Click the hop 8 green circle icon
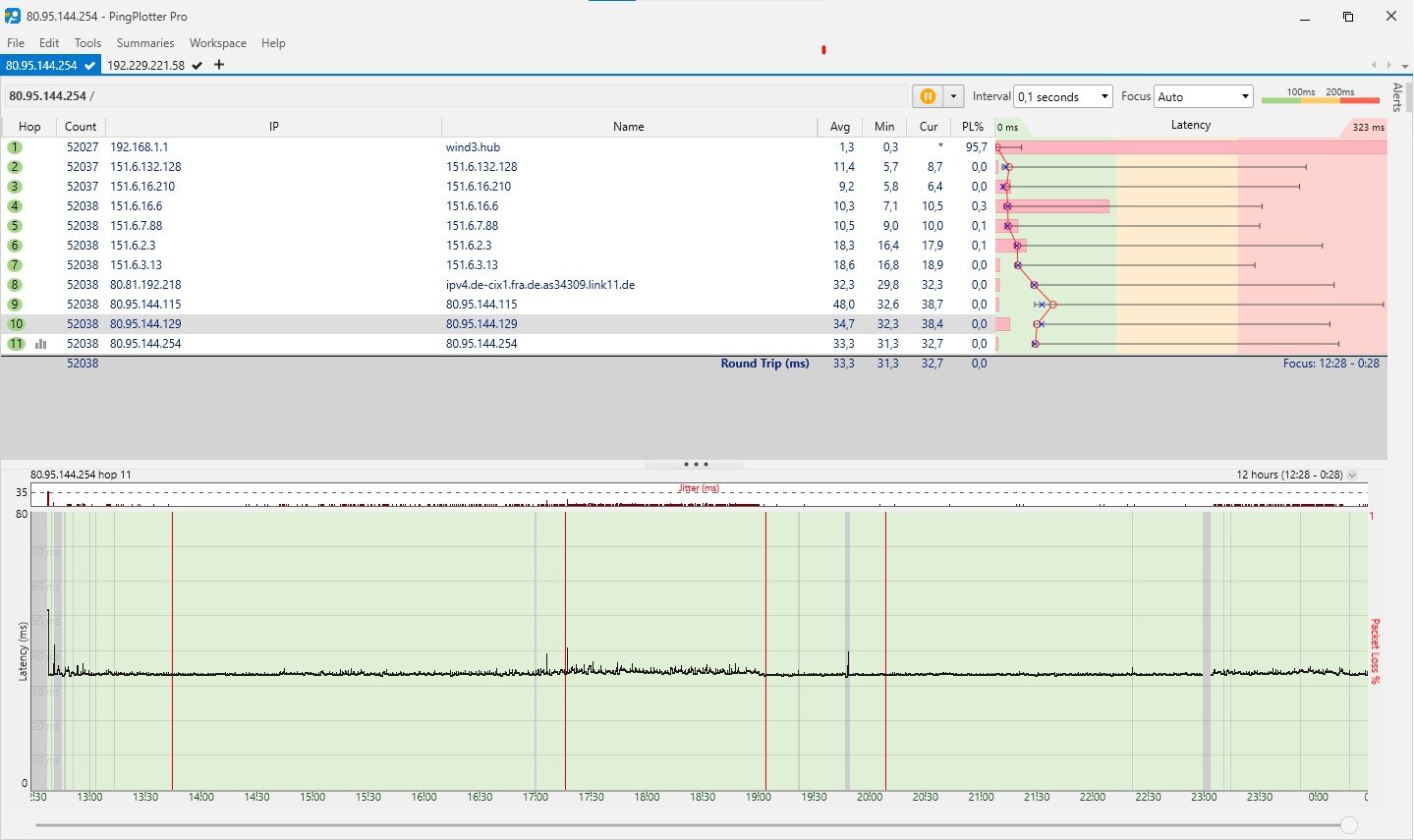 (x=15, y=285)
